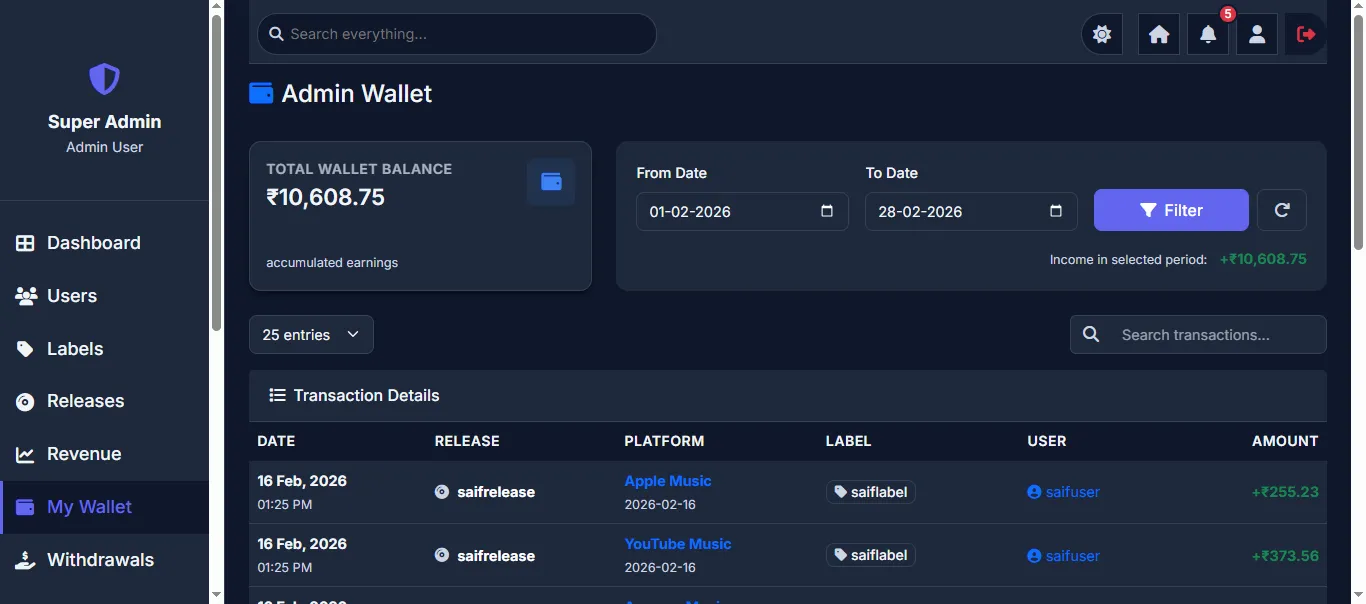Viewport: 1366px width, 604px height.
Task: Click user avatar icon in YouTube Music row
Action: (1034, 555)
